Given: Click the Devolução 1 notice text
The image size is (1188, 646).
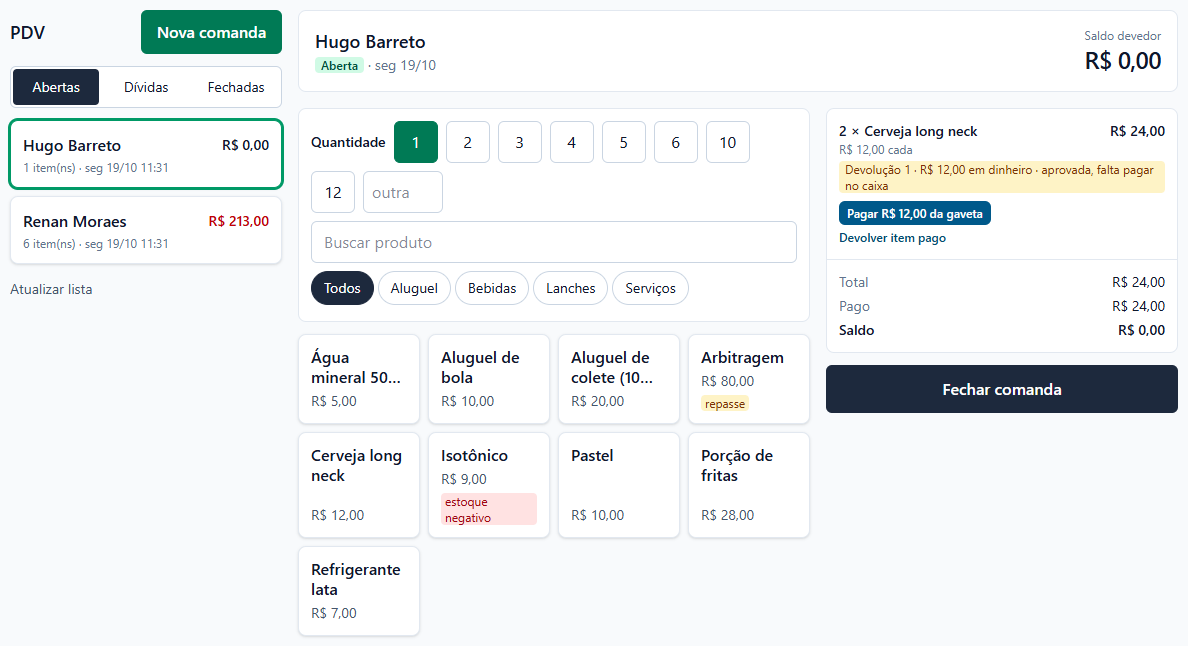Looking at the screenshot, I should click(x=1002, y=178).
